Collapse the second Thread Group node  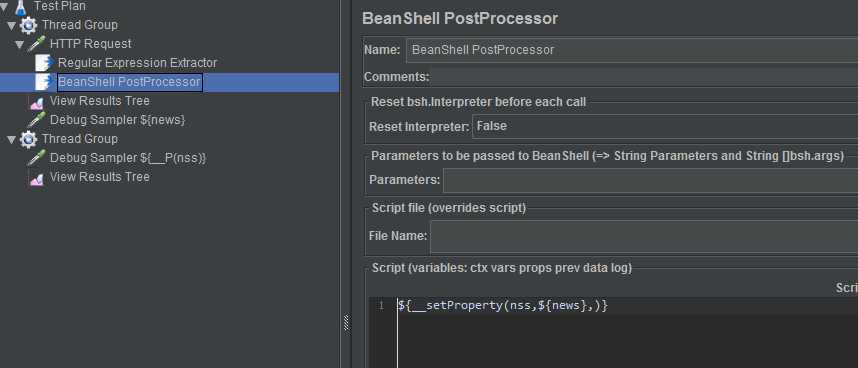tap(11, 140)
